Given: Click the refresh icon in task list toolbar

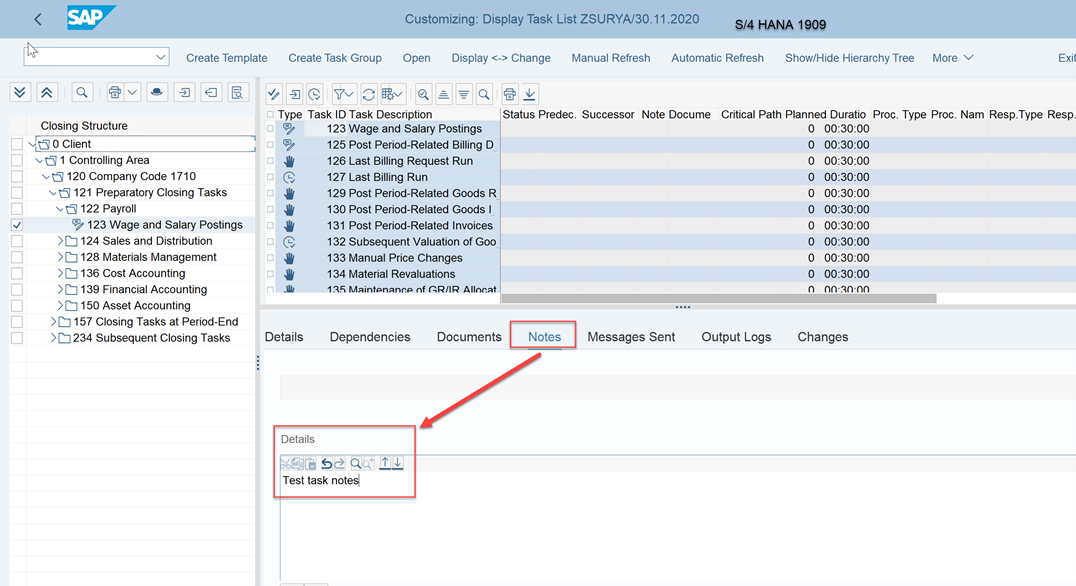Looking at the screenshot, I should (369, 95).
